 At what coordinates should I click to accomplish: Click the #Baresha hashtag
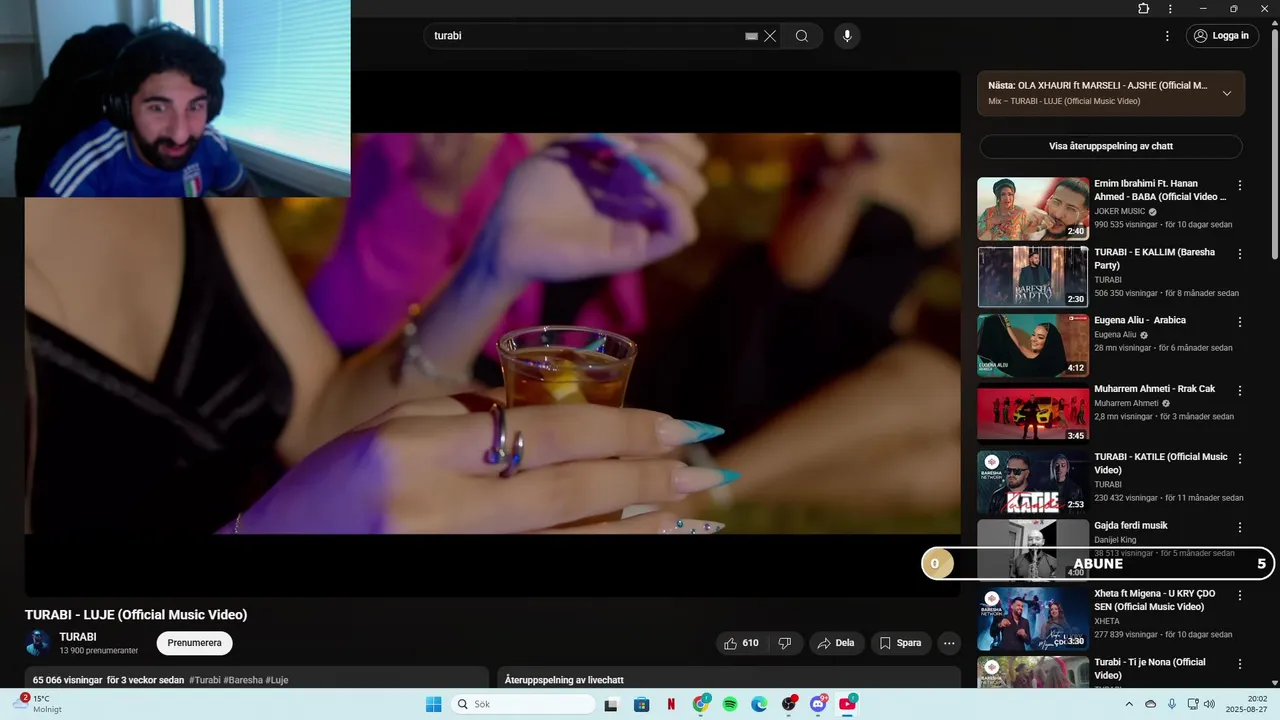point(243,680)
